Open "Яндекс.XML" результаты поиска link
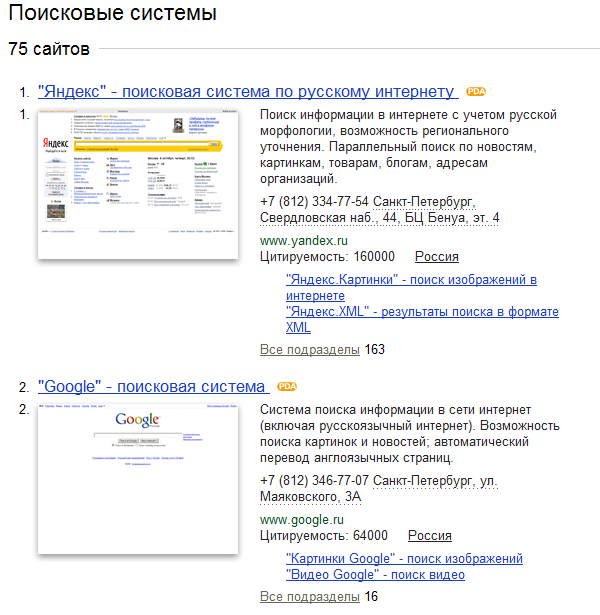Image resolution: width=600 pixels, height=615 pixels. [422, 319]
